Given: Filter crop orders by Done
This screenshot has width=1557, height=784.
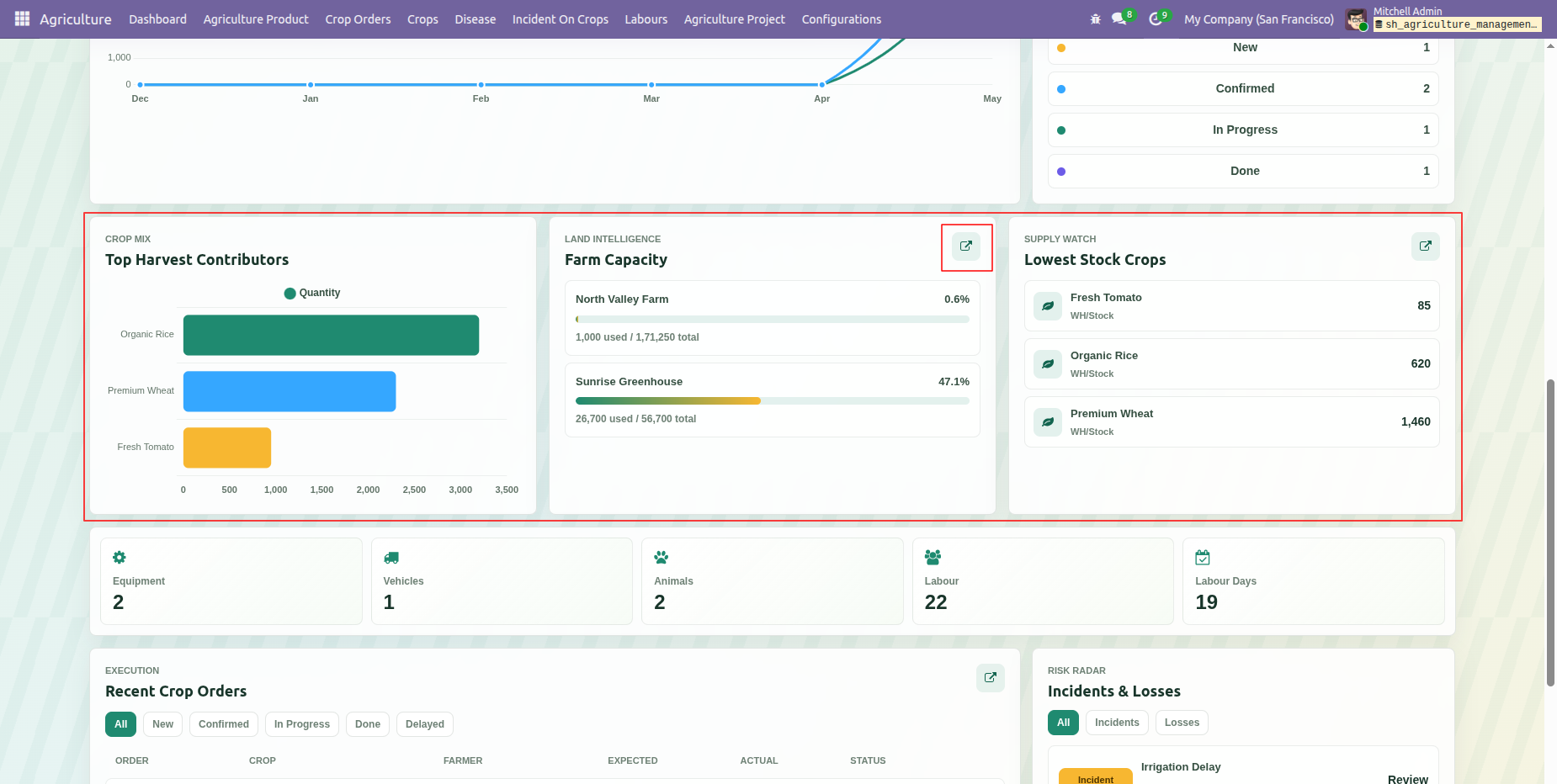Looking at the screenshot, I should coord(368,724).
